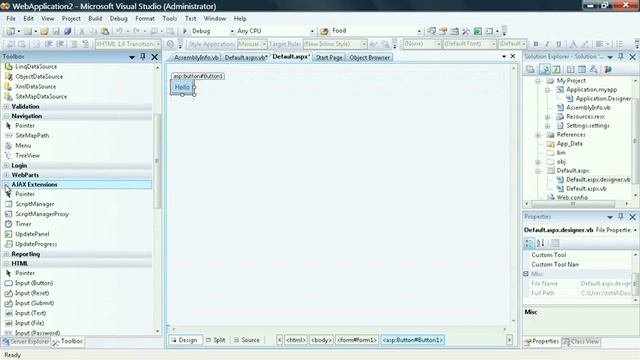Select Web.config in Solution Explorer
Screen dimensions: 640x360
[x=572, y=198]
